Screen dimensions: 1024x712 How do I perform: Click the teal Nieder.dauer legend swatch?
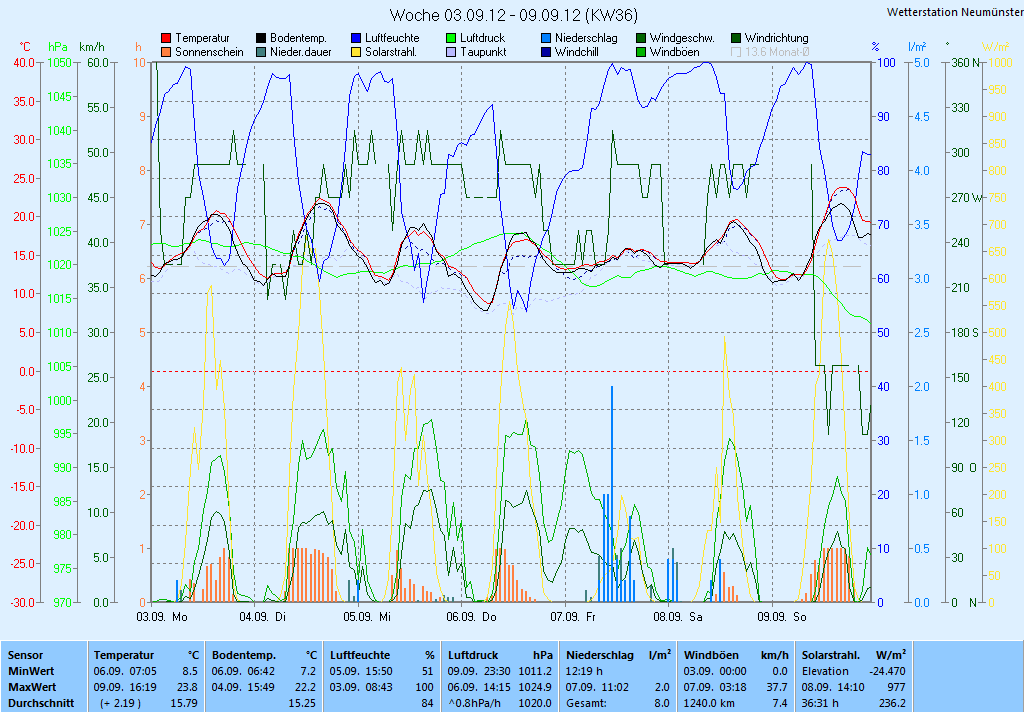[261, 52]
